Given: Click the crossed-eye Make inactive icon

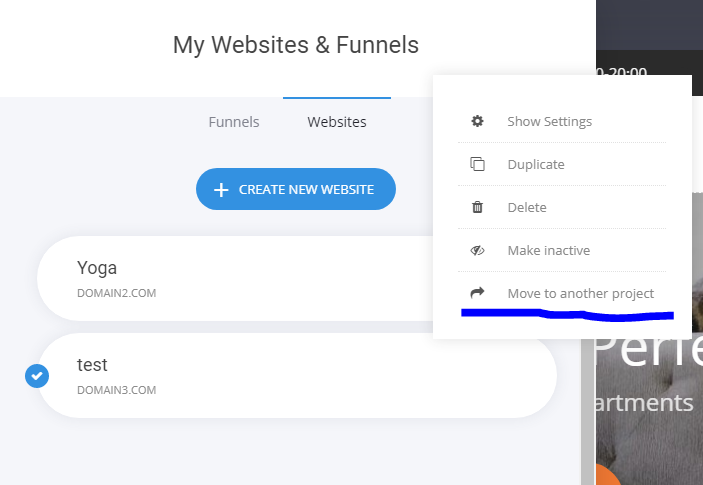Looking at the screenshot, I should pos(477,250).
